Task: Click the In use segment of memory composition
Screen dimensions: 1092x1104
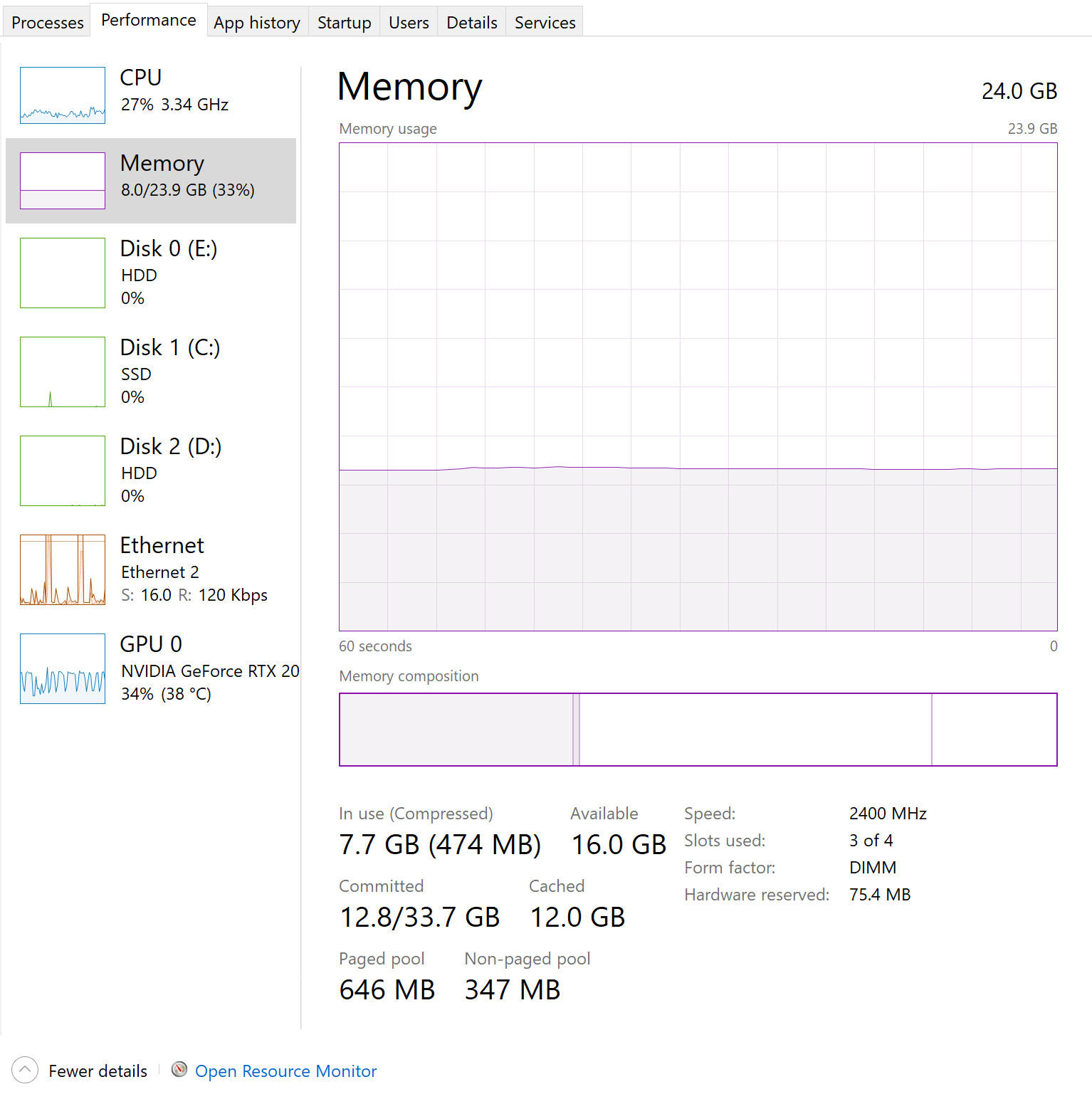Action: tap(456, 730)
